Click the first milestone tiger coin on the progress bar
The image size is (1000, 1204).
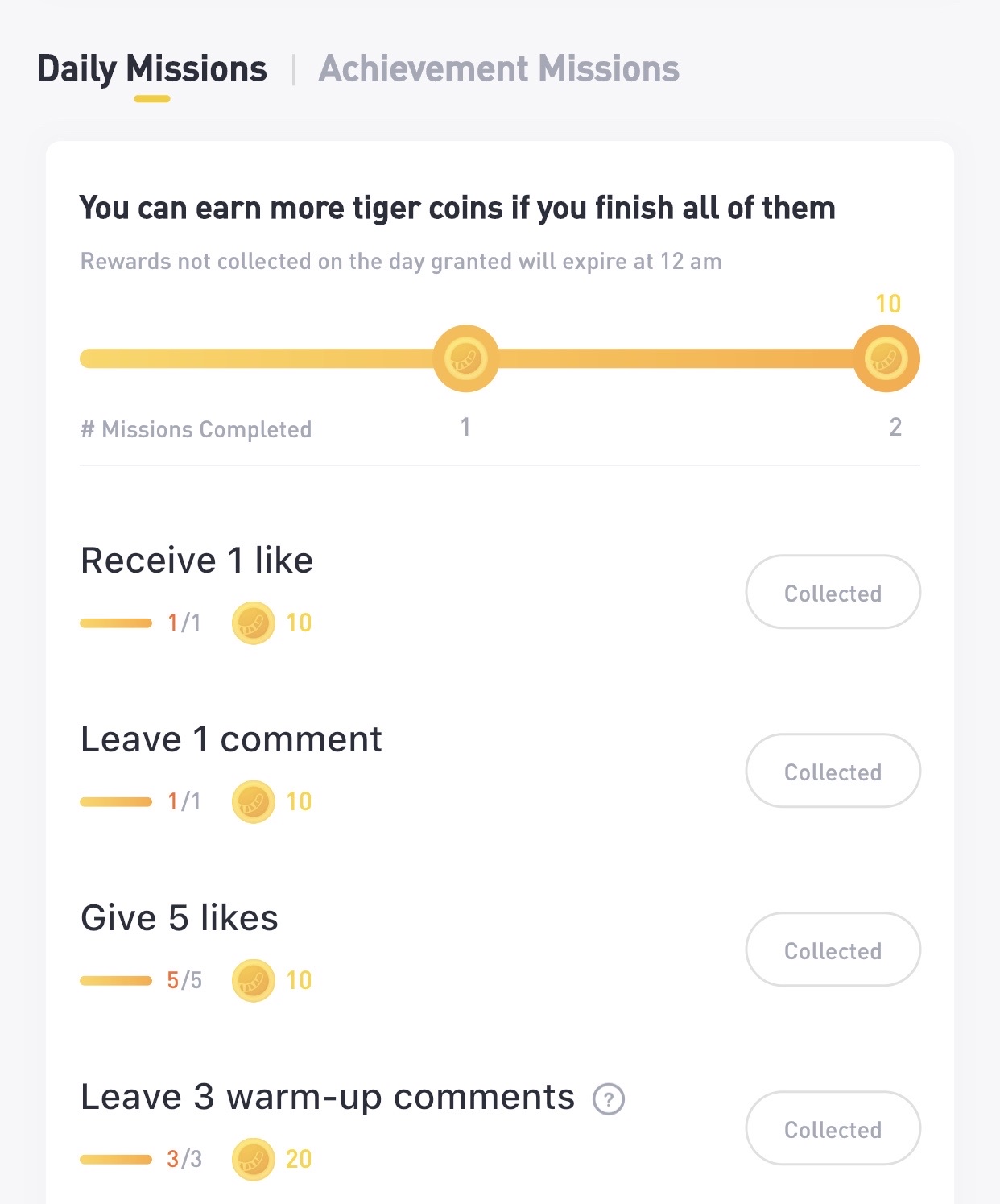tap(465, 358)
